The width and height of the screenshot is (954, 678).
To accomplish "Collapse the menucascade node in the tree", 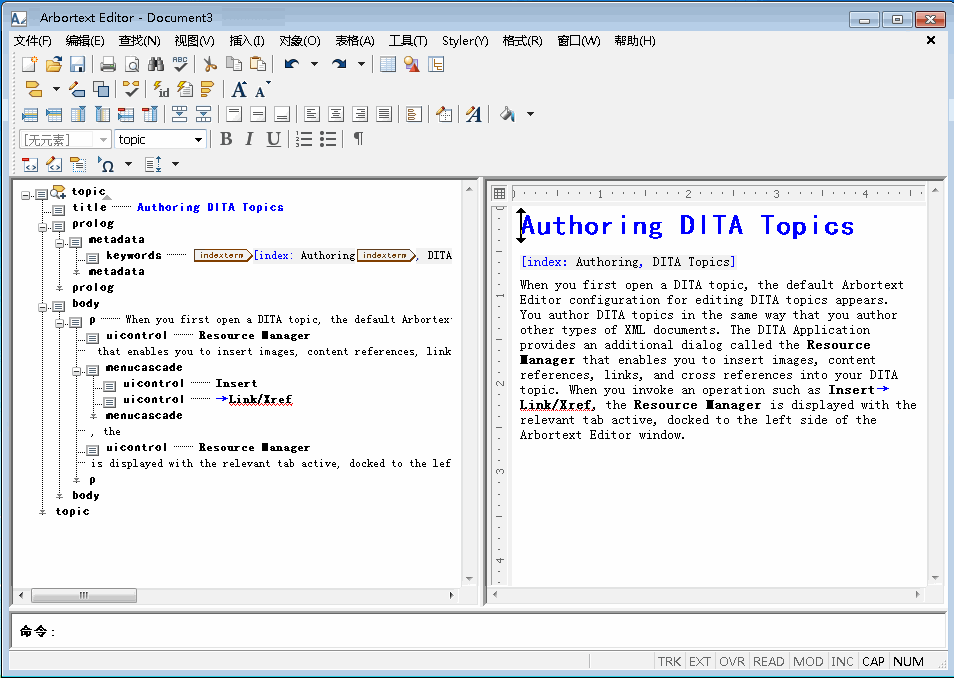I will click(76, 371).
